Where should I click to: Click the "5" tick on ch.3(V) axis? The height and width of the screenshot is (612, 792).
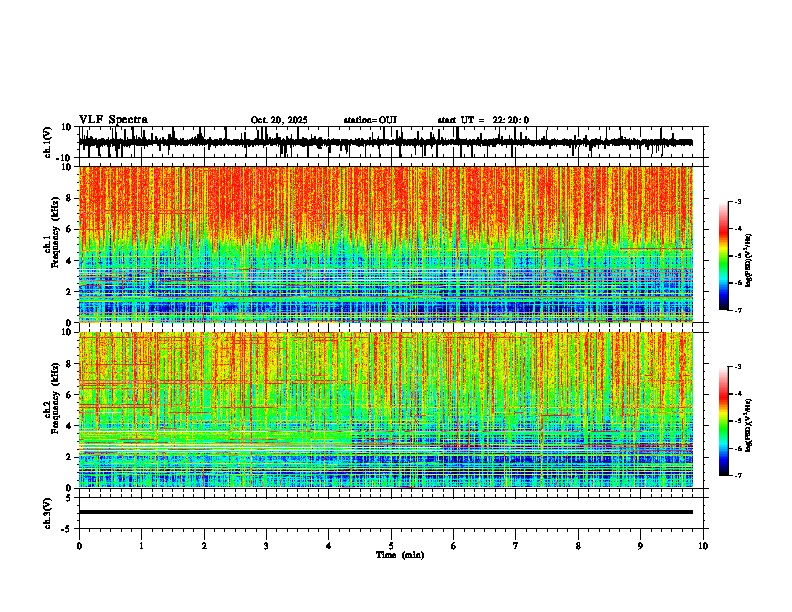[69, 498]
